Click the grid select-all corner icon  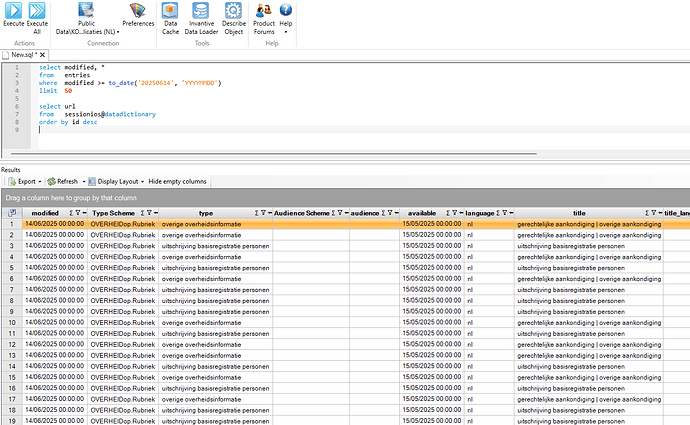[x=12, y=213]
